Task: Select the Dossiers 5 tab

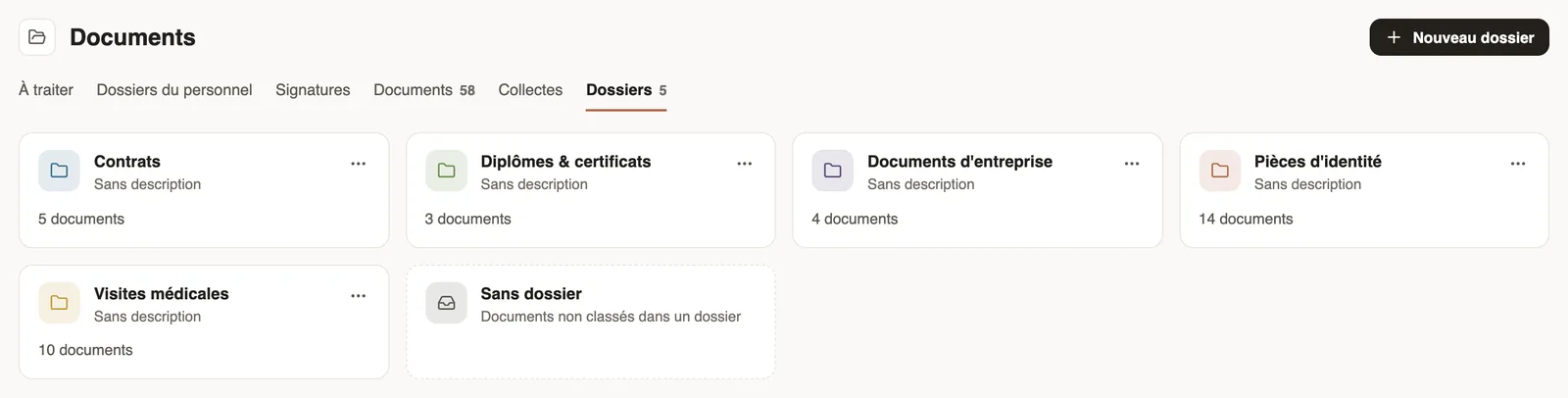Action: click(x=626, y=90)
